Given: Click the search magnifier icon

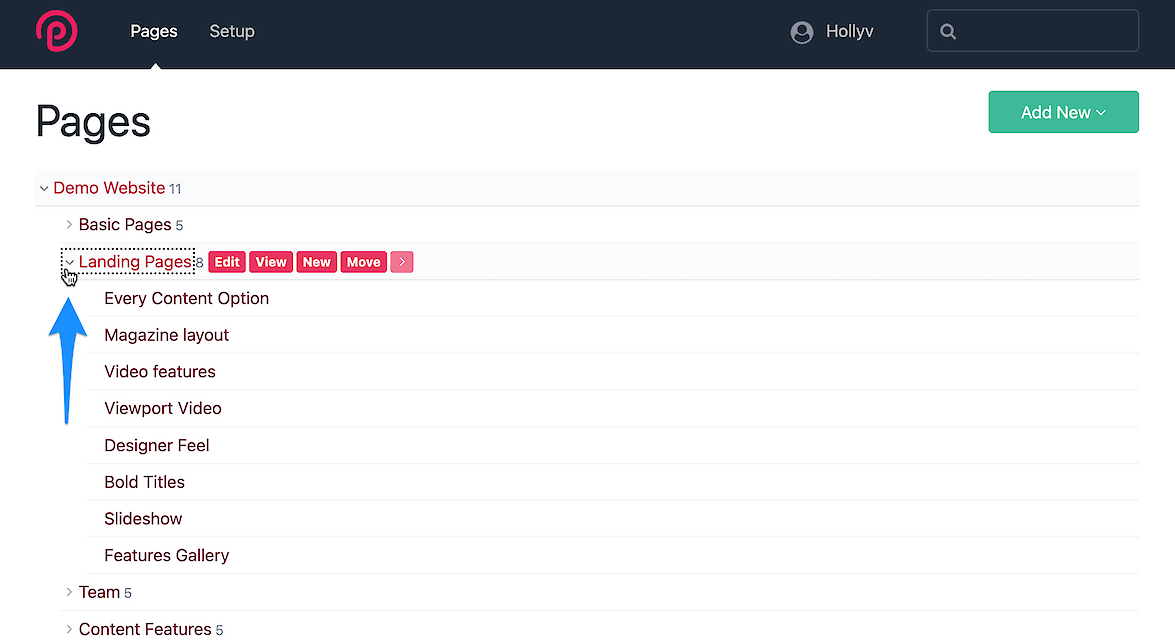Looking at the screenshot, I should (x=948, y=32).
